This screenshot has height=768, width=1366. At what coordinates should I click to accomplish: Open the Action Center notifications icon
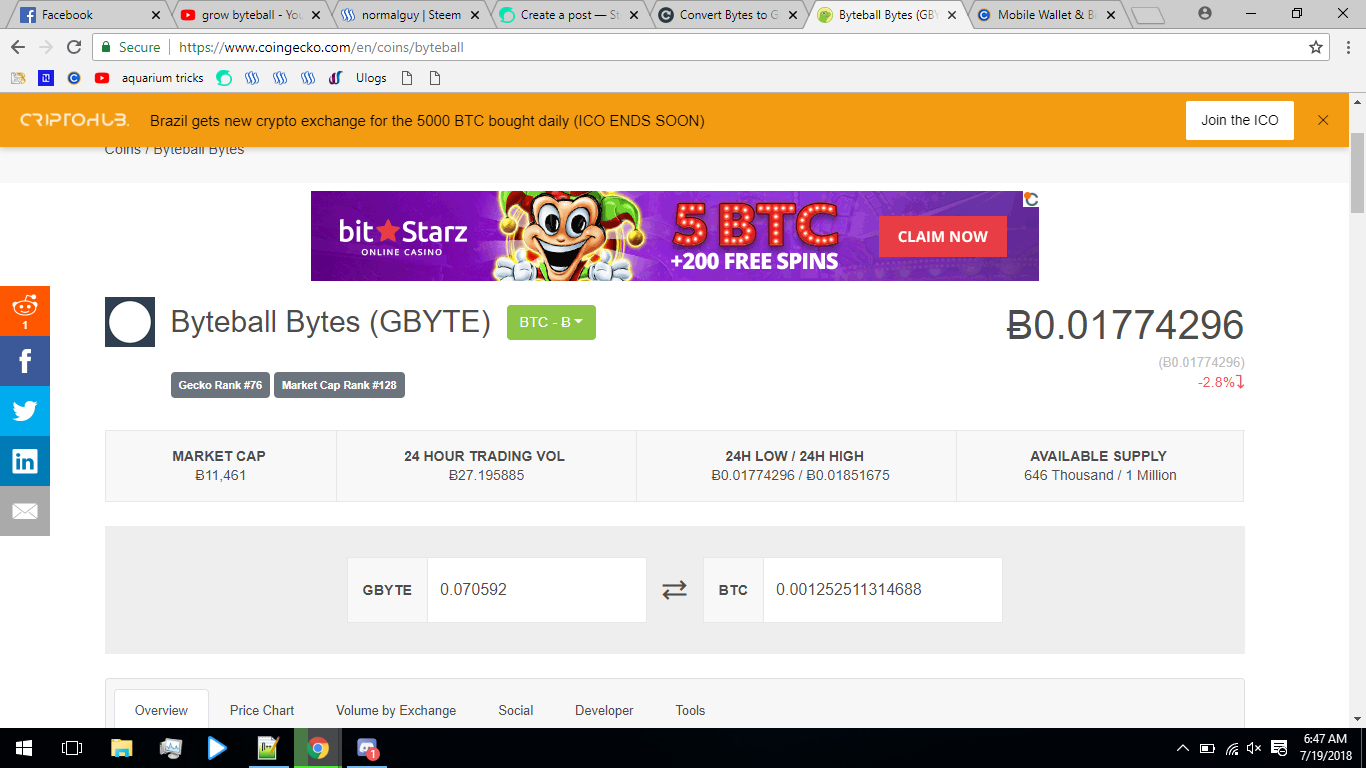pos(1279,747)
